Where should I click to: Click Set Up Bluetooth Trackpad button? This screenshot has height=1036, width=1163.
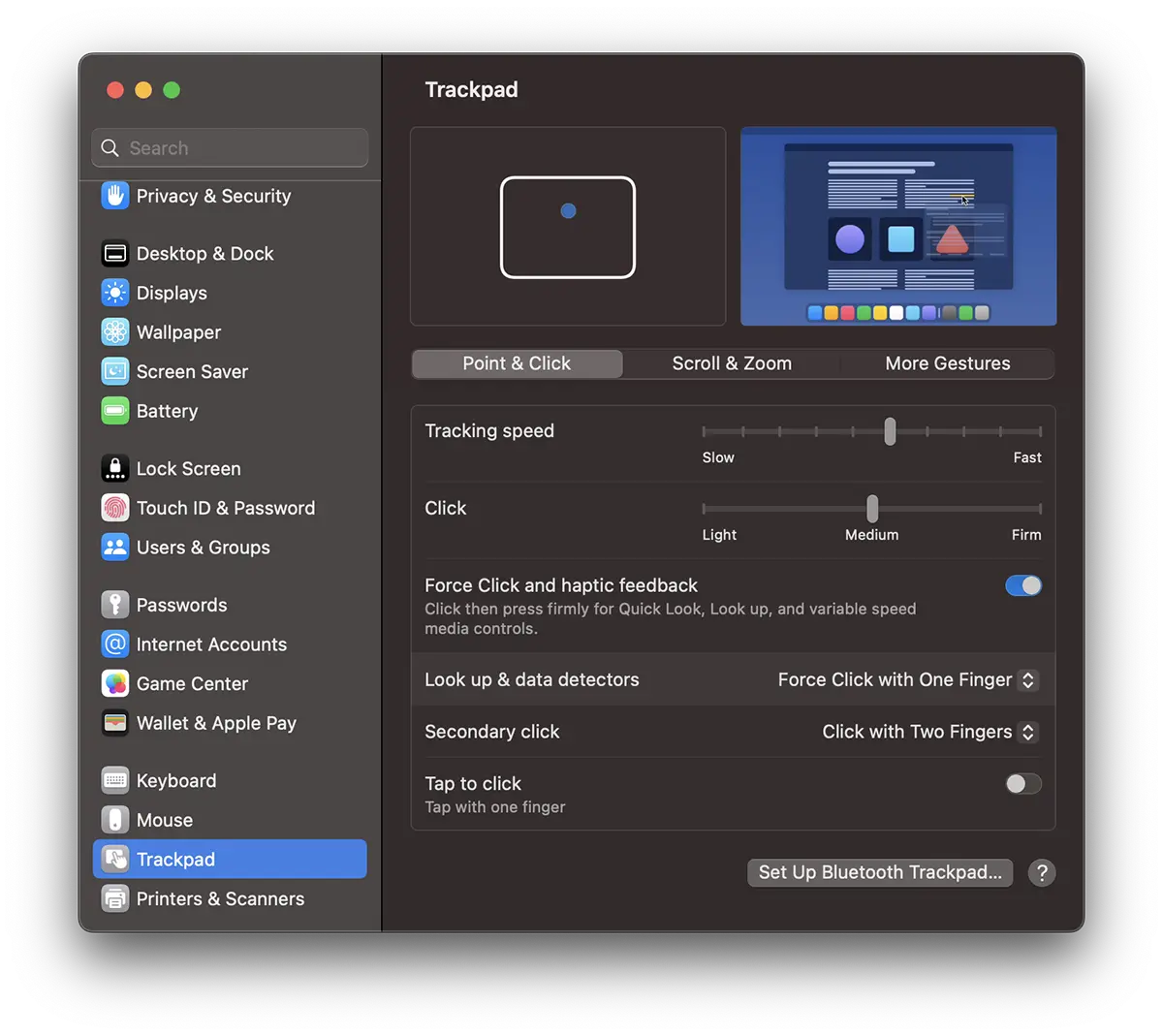coord(879,872)
